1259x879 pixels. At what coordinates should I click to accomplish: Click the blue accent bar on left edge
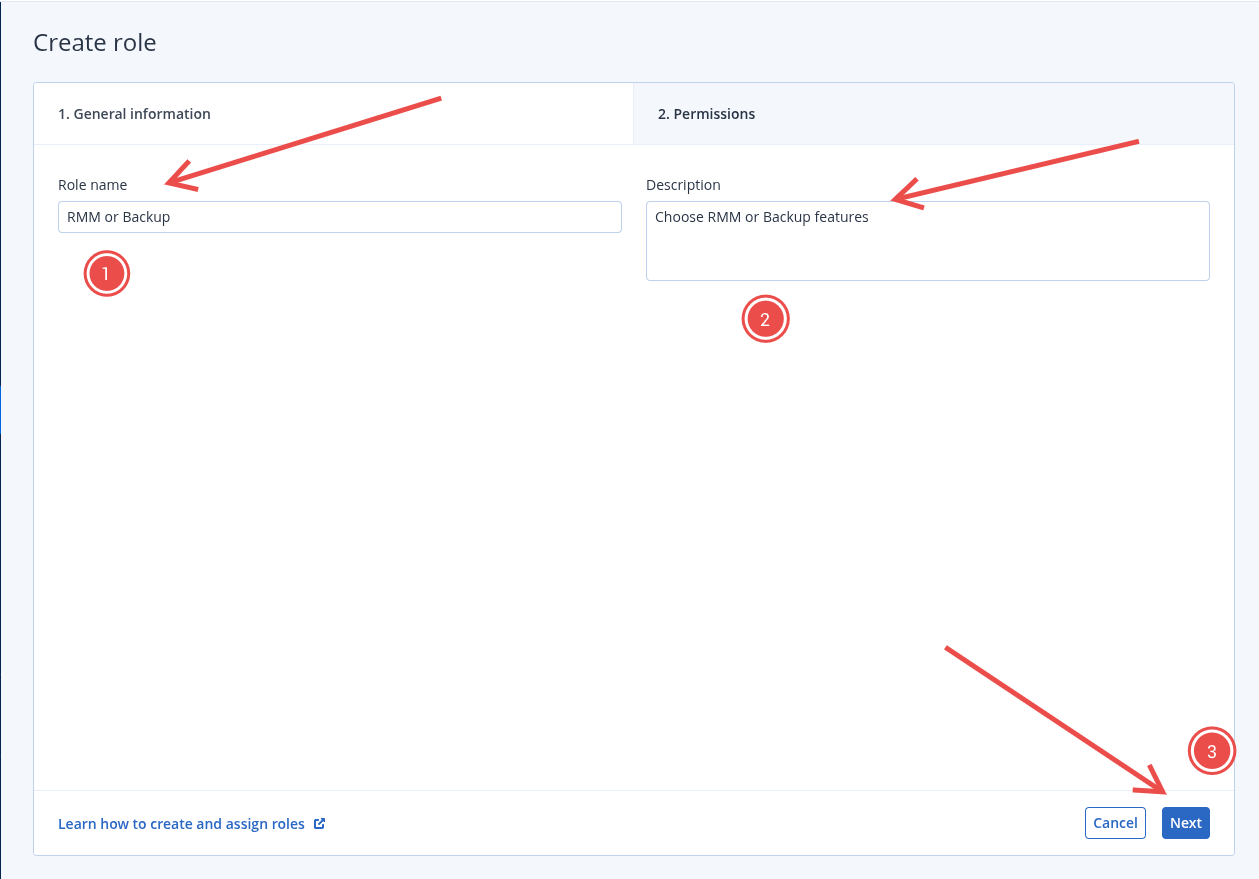pyautogui.click(x=2, y=410)
